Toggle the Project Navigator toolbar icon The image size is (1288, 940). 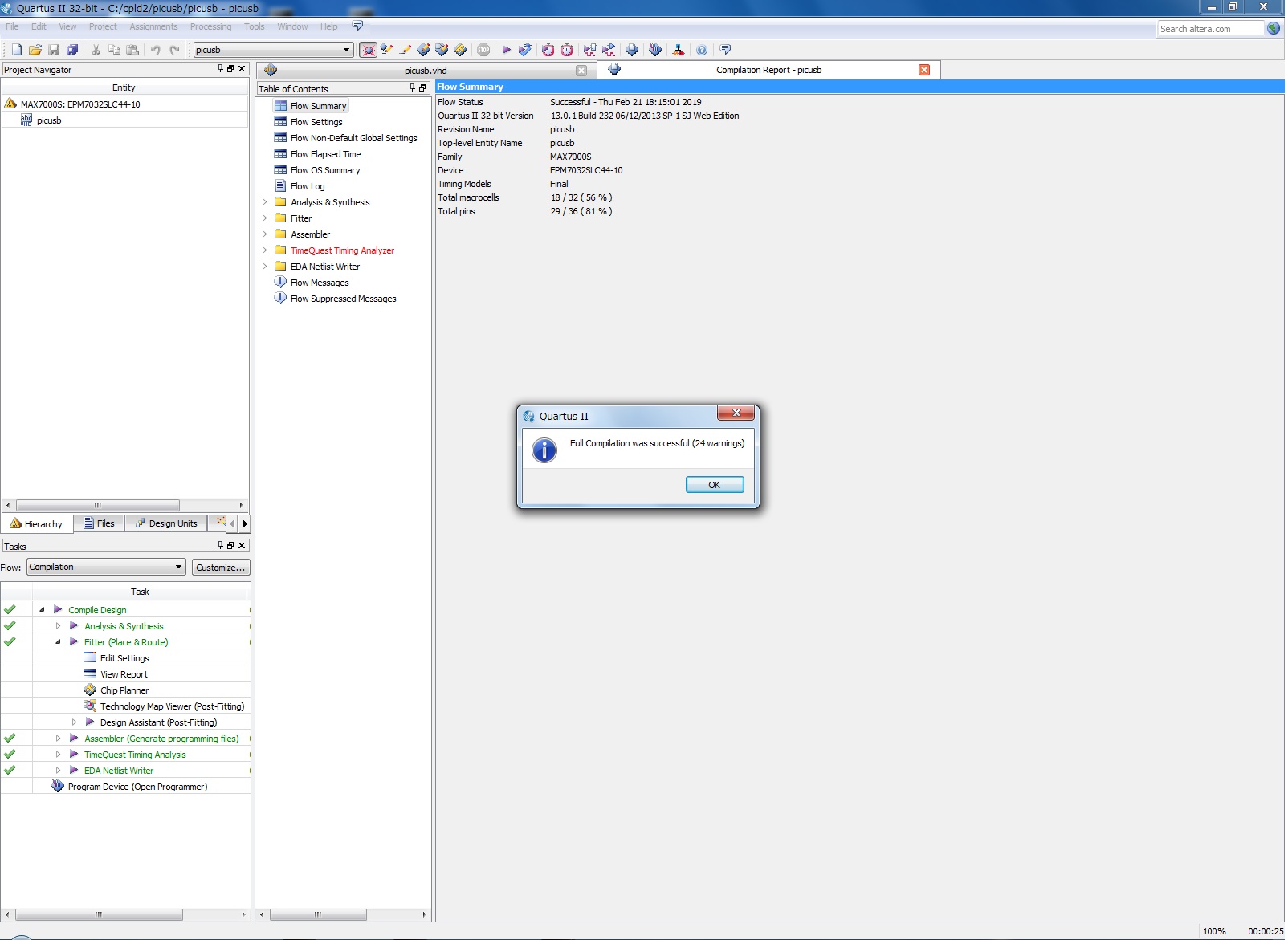click(x=368, y=50)
